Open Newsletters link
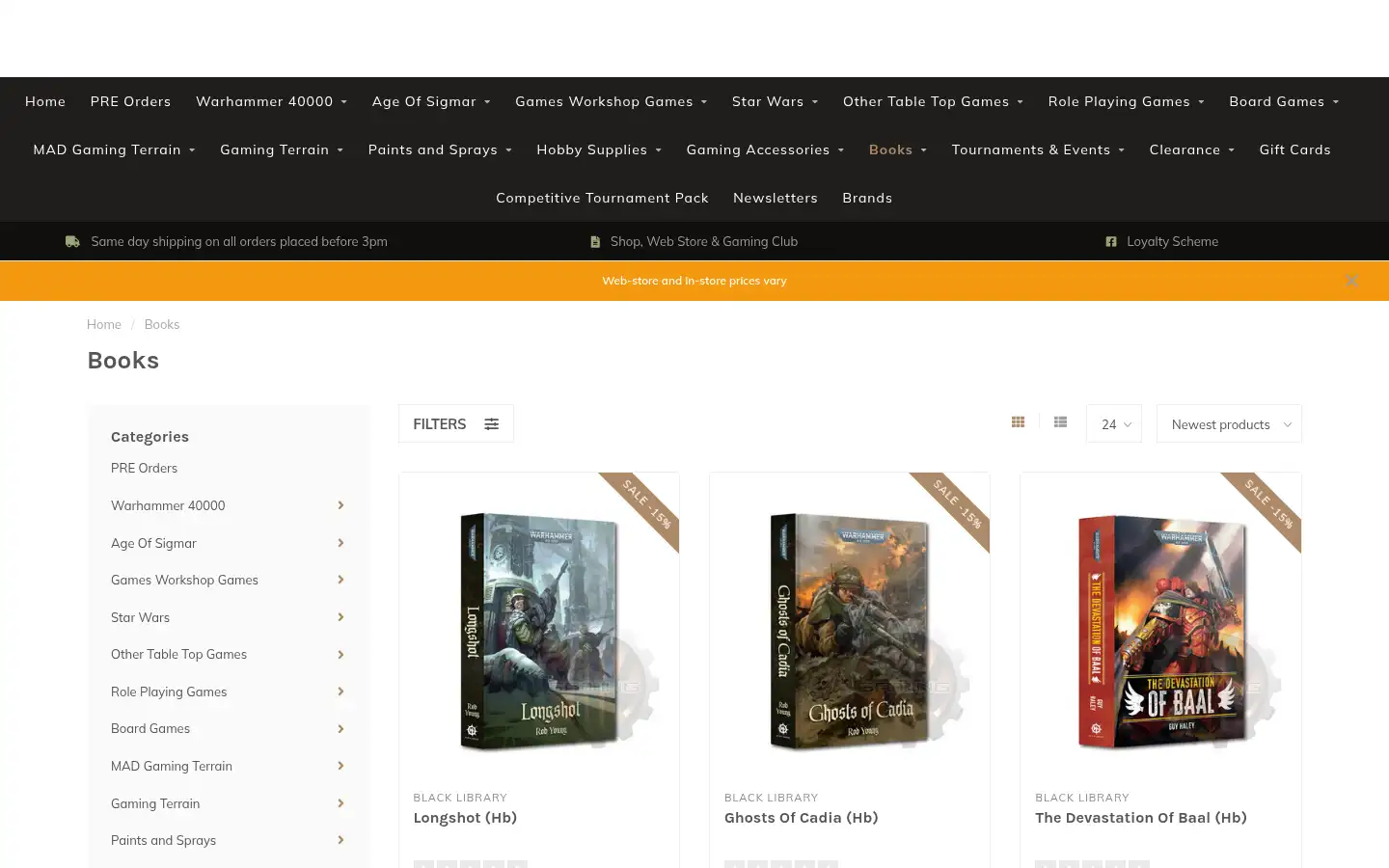 tap(776, 198)
